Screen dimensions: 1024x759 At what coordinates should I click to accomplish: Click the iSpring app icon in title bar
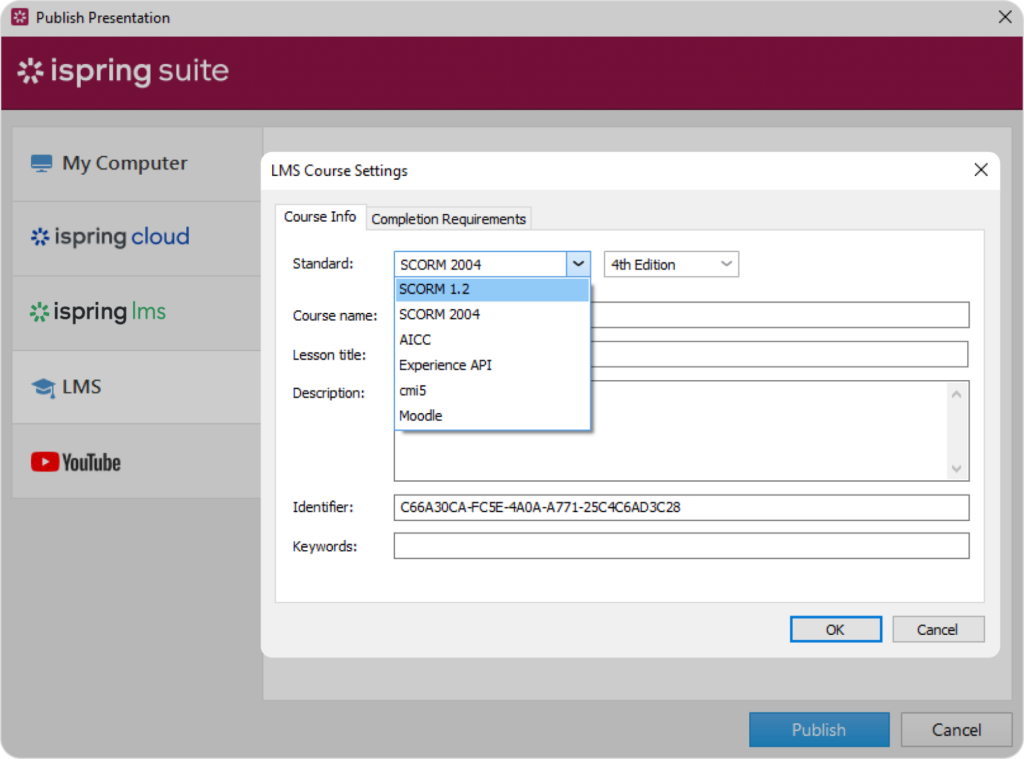20,17
